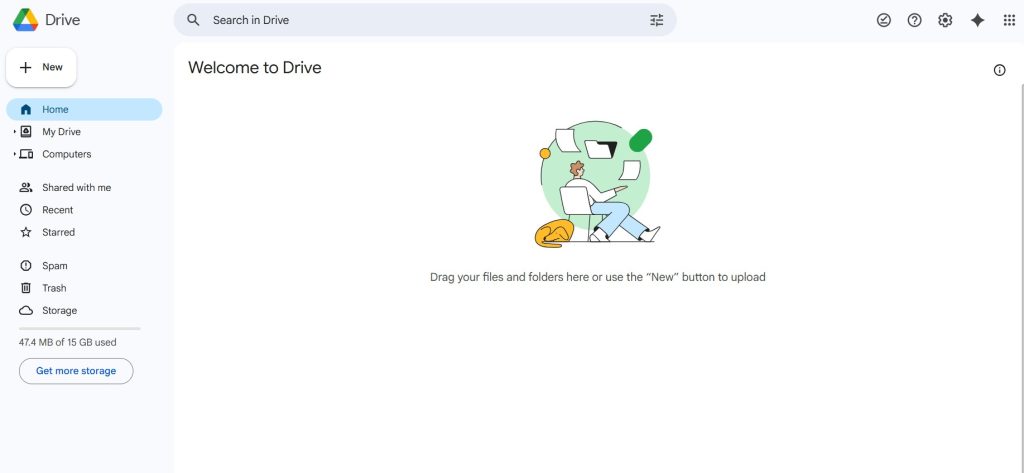Screen dimensions: 1024x473
Task: Open the Spam folder
Action: pyautogui.click(x=84, y=266)
